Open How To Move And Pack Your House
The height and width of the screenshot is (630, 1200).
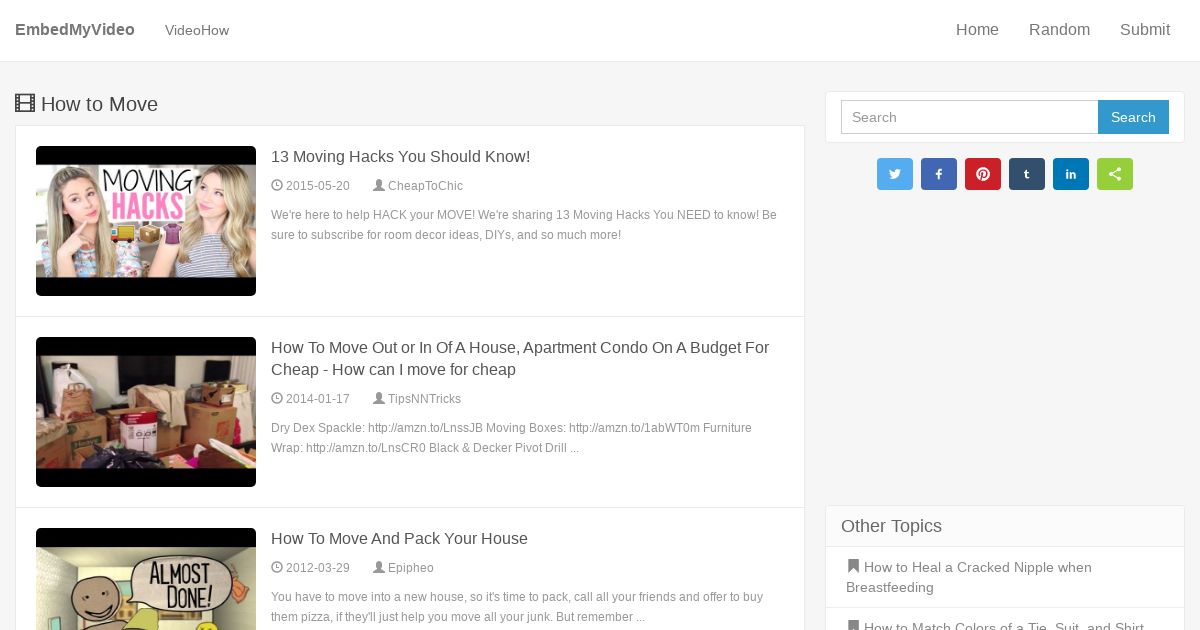(399, 539)
